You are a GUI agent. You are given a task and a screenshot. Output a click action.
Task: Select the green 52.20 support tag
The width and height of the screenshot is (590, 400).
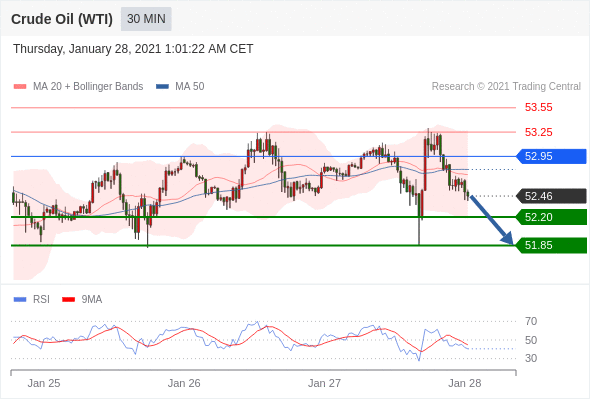tap(551, 217)
